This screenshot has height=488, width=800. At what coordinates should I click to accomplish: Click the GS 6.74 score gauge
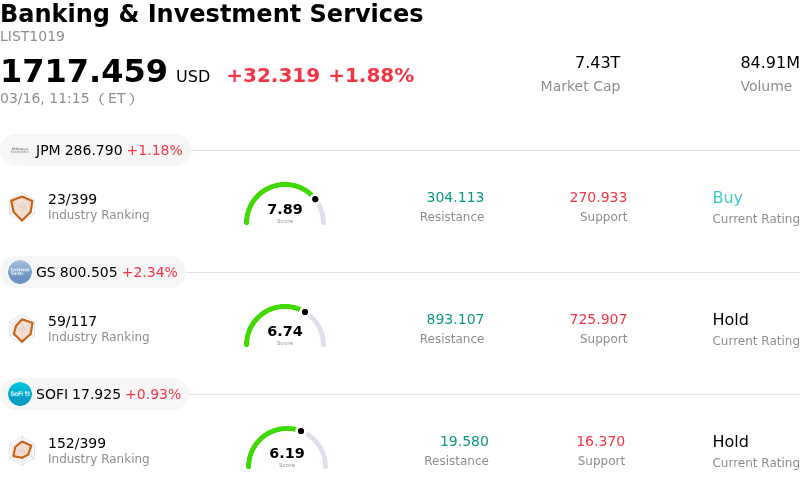pos(285,328)
